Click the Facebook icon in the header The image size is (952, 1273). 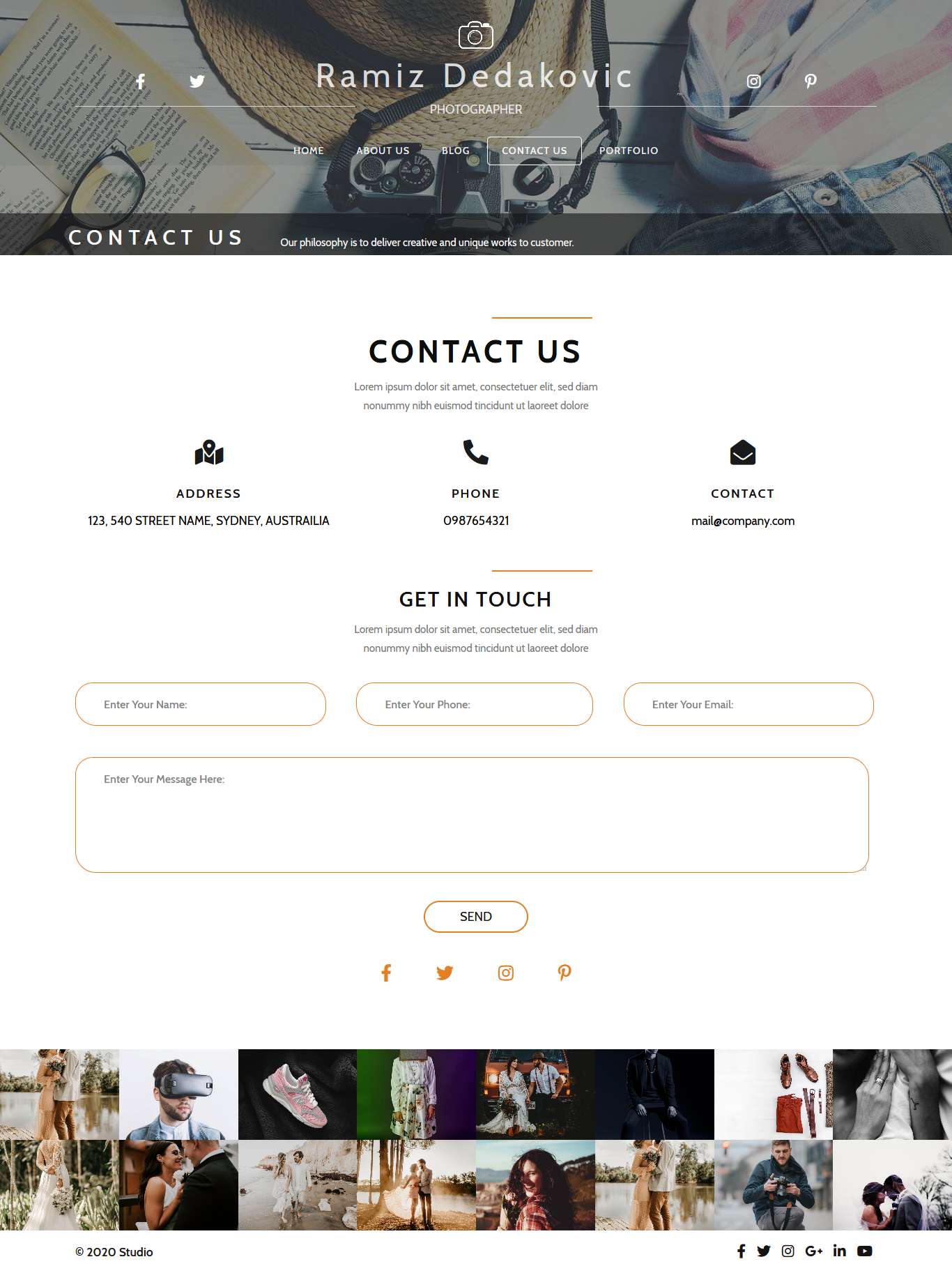click(140, 82)
